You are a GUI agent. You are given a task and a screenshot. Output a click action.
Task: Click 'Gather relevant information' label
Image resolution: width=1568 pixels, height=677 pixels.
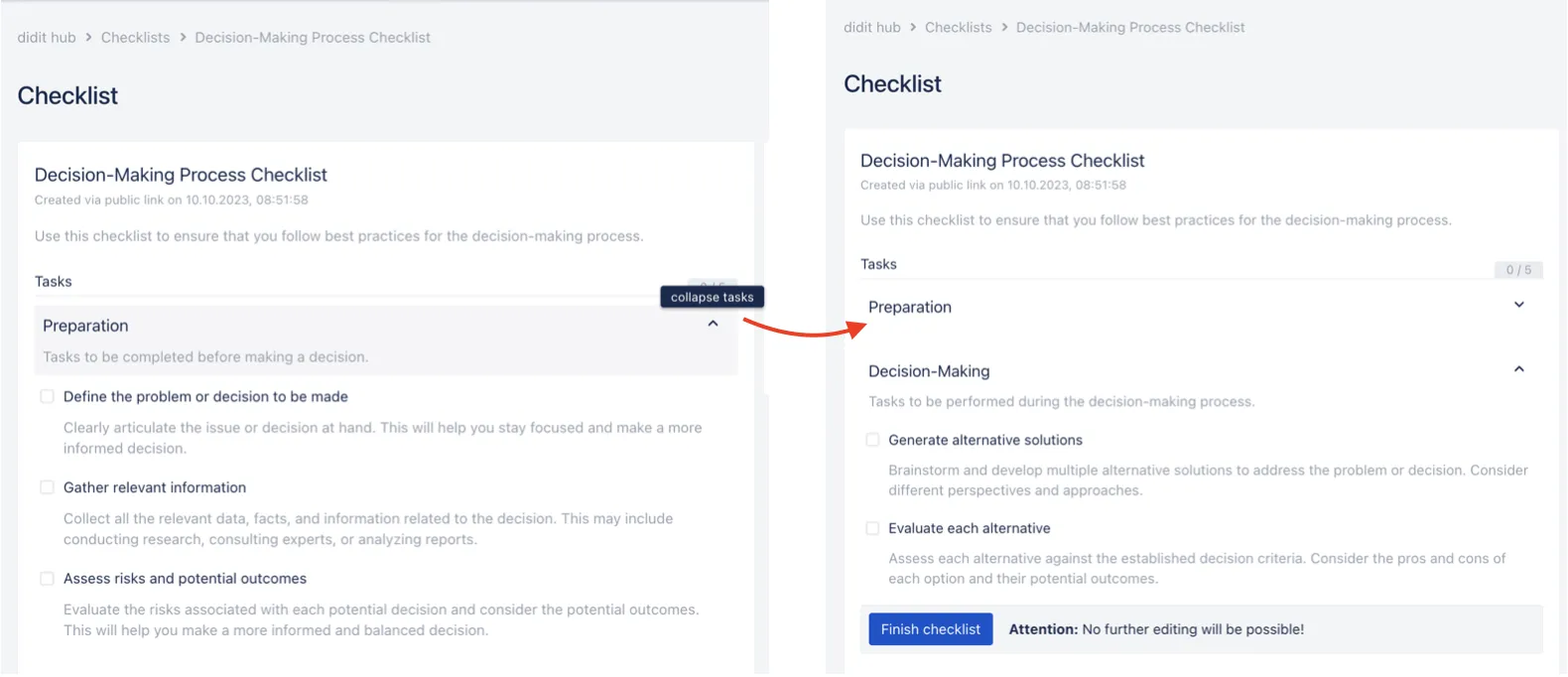point(155,487)
